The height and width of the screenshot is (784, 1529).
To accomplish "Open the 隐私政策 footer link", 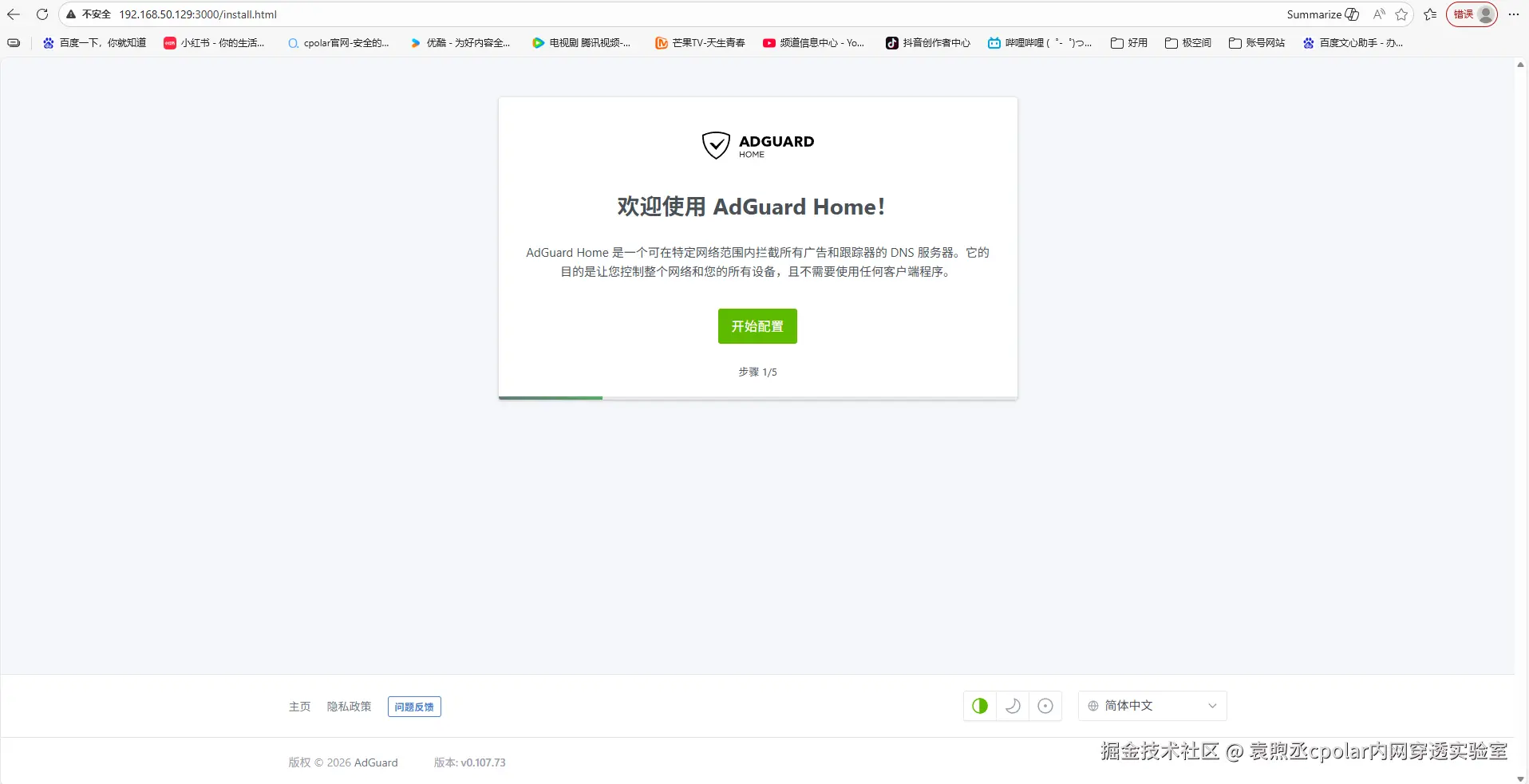I will tap(350, 707).
